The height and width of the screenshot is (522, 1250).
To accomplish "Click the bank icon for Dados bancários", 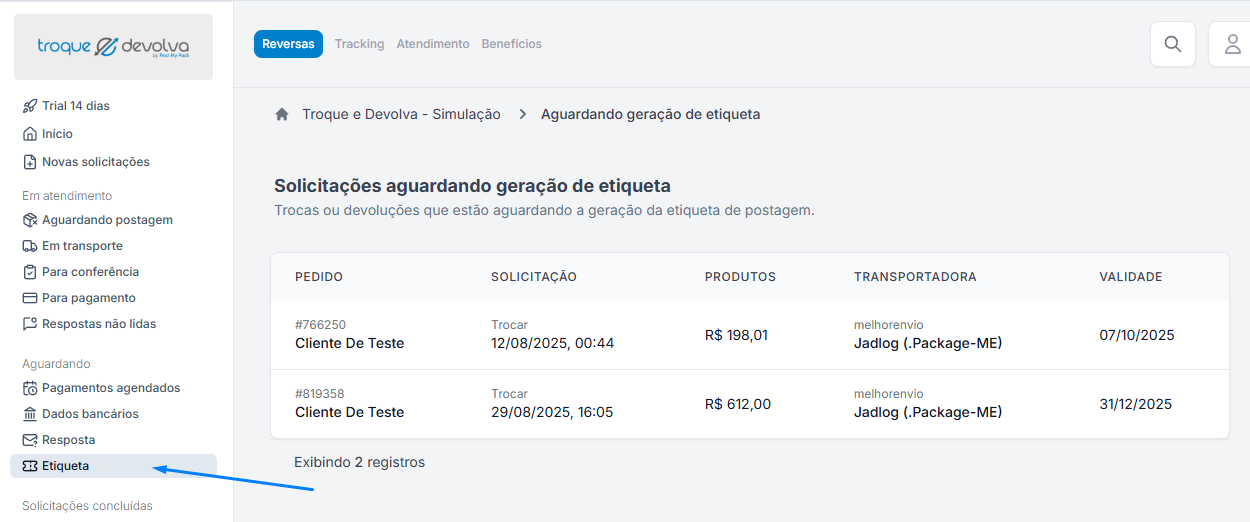I will [30, 414].
